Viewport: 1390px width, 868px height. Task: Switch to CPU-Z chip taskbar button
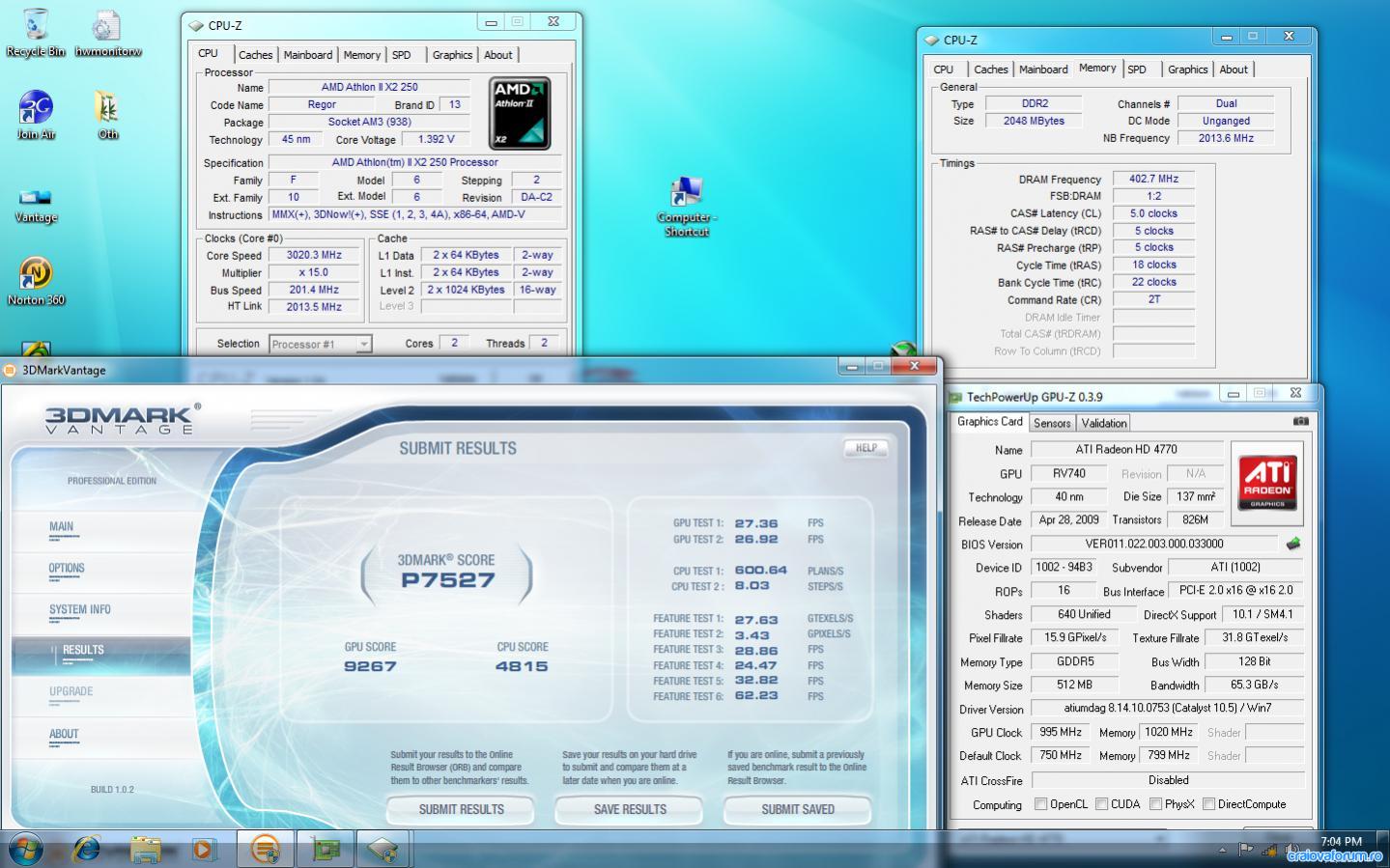[383, 850]
